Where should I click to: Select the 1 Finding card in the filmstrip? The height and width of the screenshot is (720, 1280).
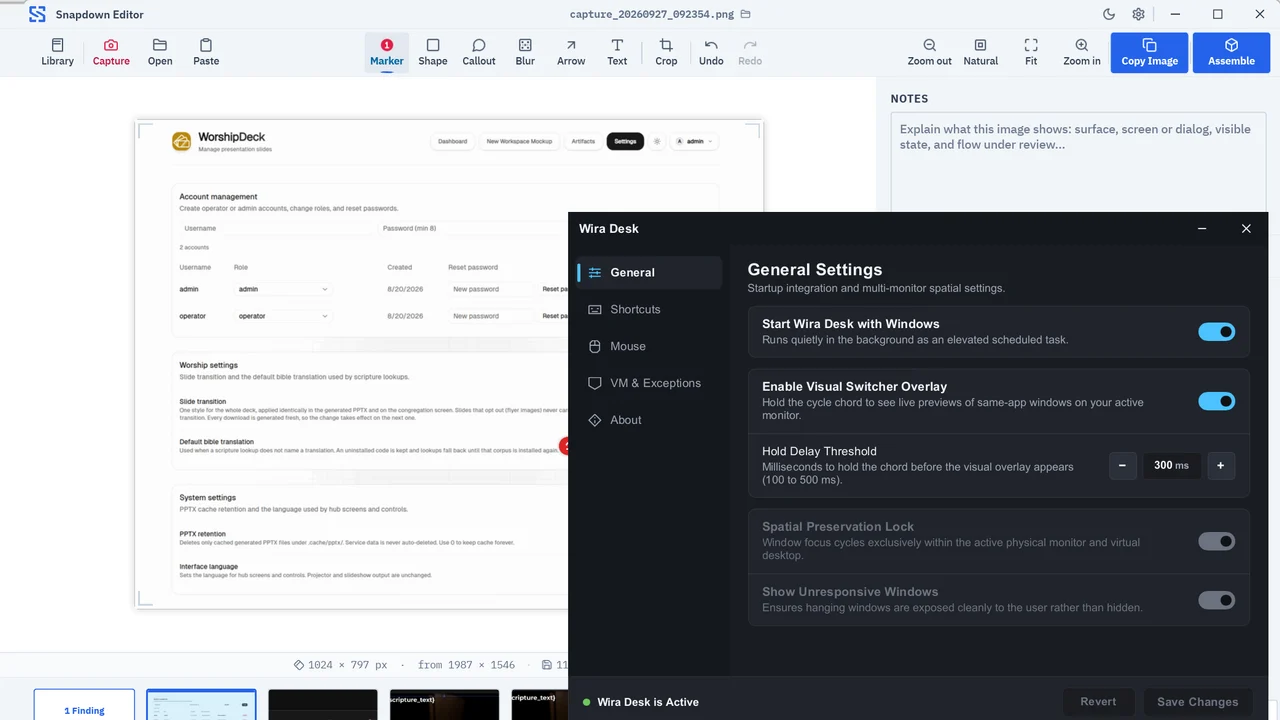point(84,704)
